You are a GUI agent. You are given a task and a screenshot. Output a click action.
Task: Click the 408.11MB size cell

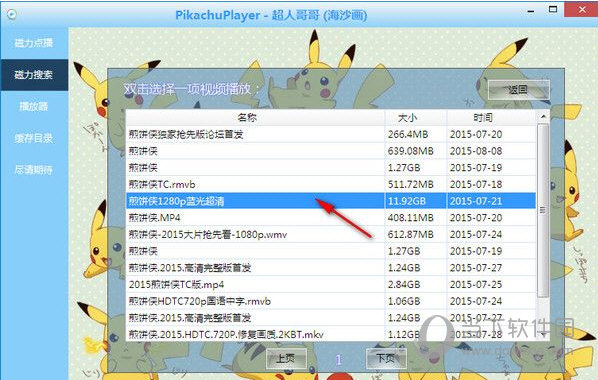tap(416, 218)
